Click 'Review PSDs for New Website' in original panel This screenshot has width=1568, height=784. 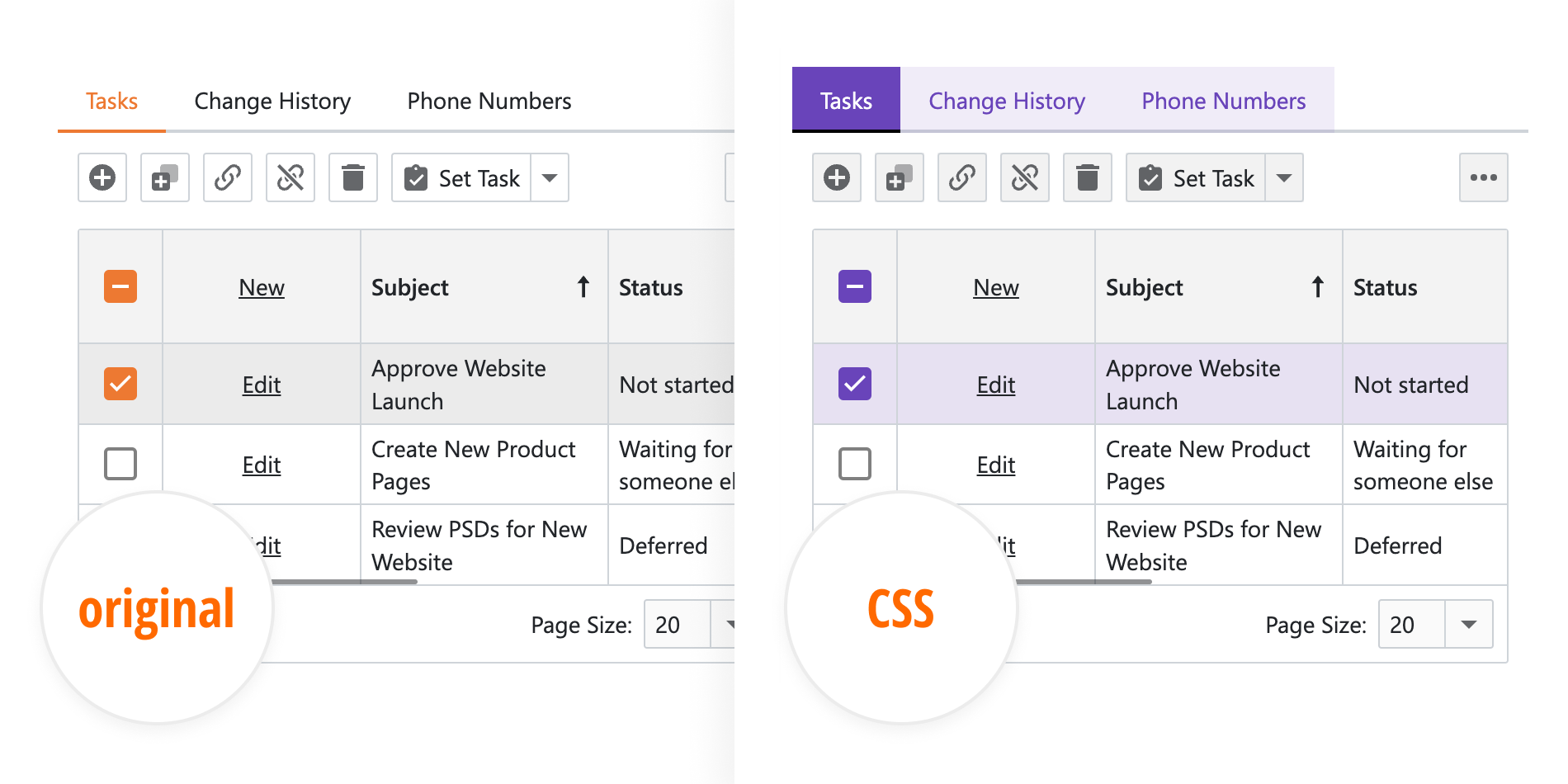[479, 545]
